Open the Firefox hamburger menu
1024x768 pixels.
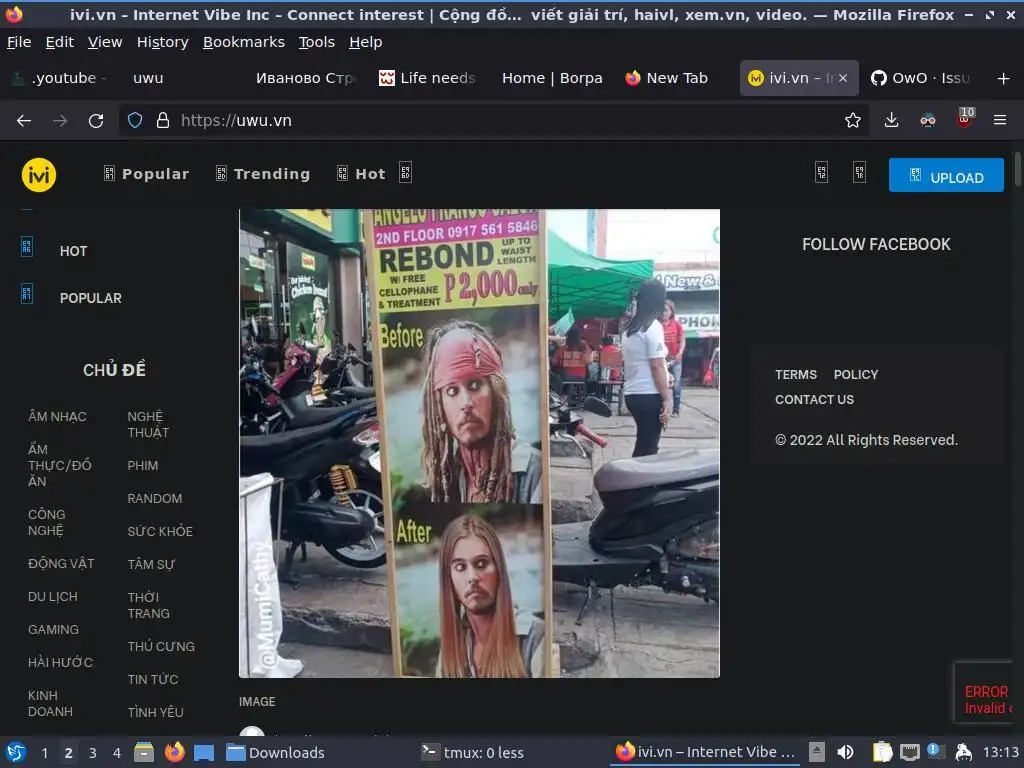pyautogui.click(x=1000, y=120)
